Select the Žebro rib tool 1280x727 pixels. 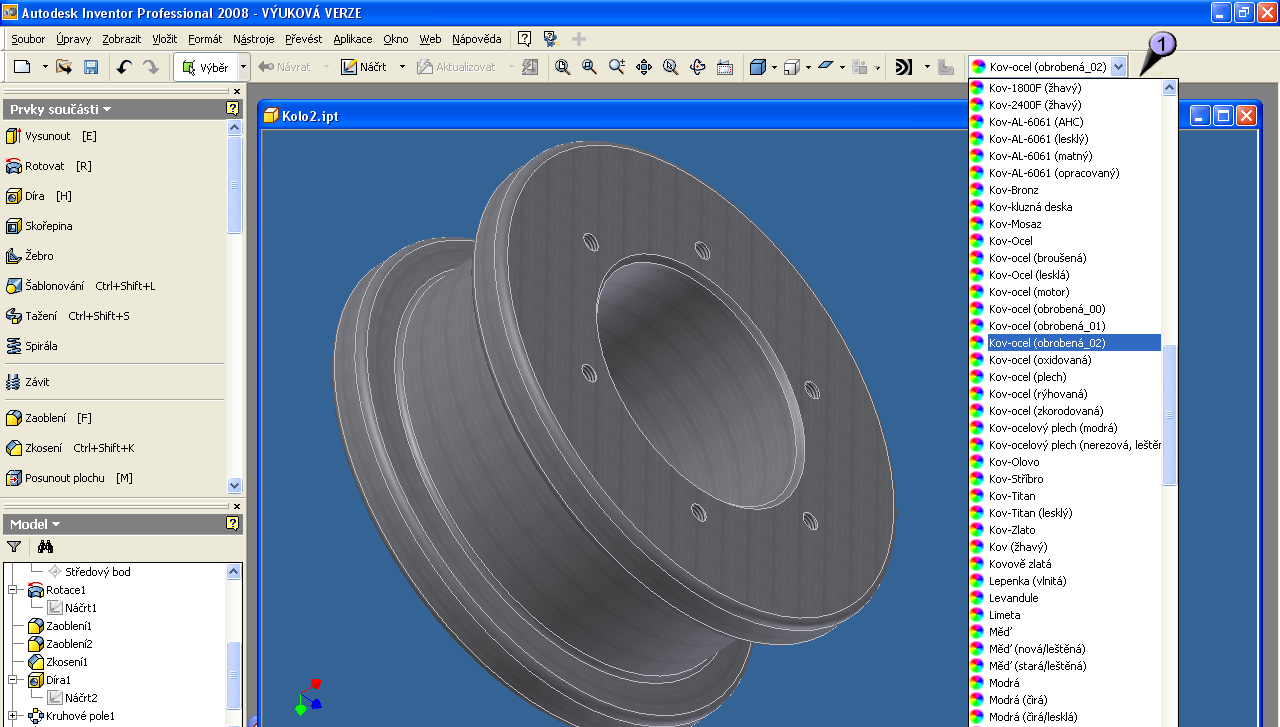click(x=30, y=256)
